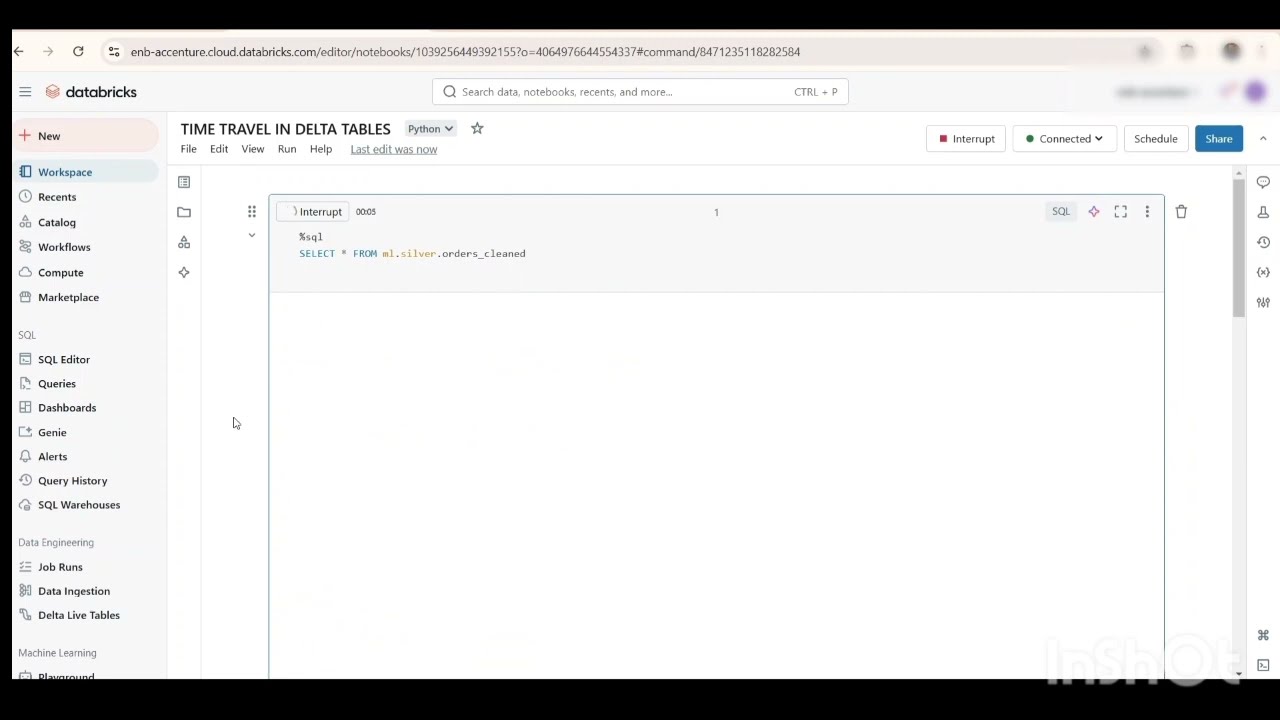1280x720 pixels.
Task: Open Workspace in the sidebar
Action: 86,172
